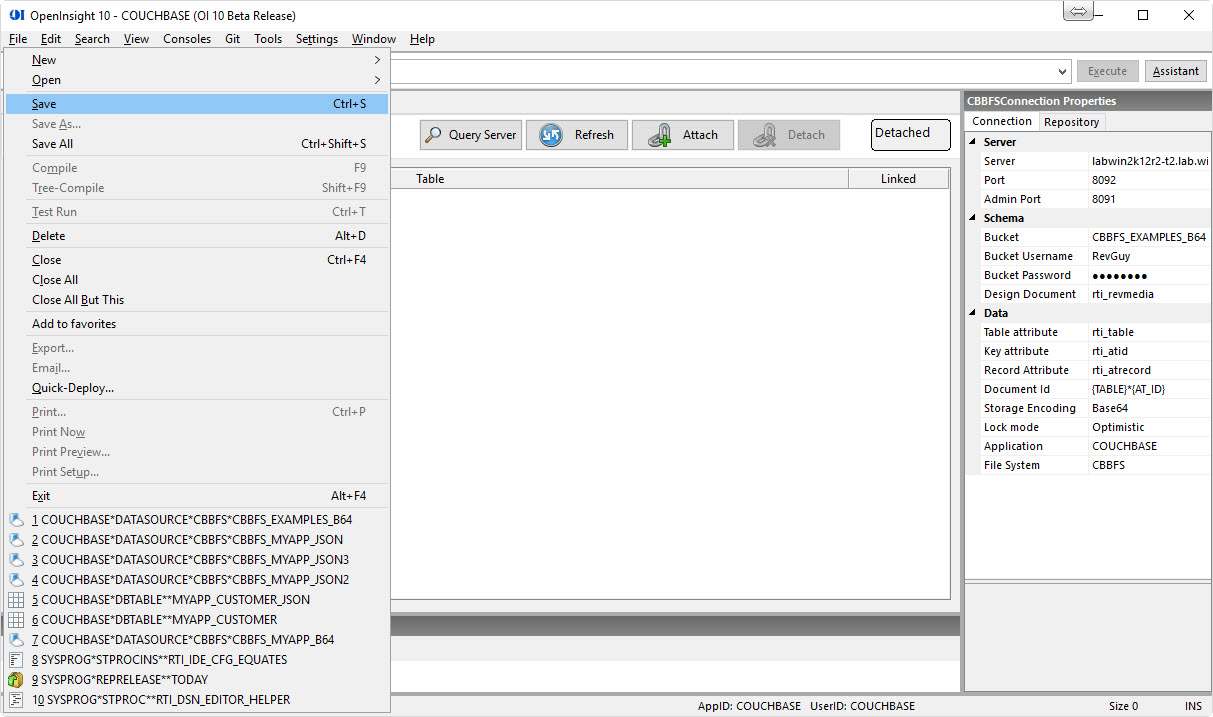Click the double-arrow icon in the title bar
This screenshot has height=717, width=1213.
[1078, 12]
